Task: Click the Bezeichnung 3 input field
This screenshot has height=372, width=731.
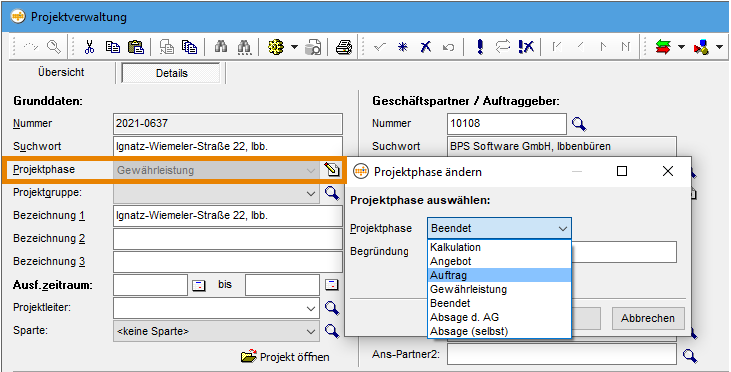Action: point(228,262)
